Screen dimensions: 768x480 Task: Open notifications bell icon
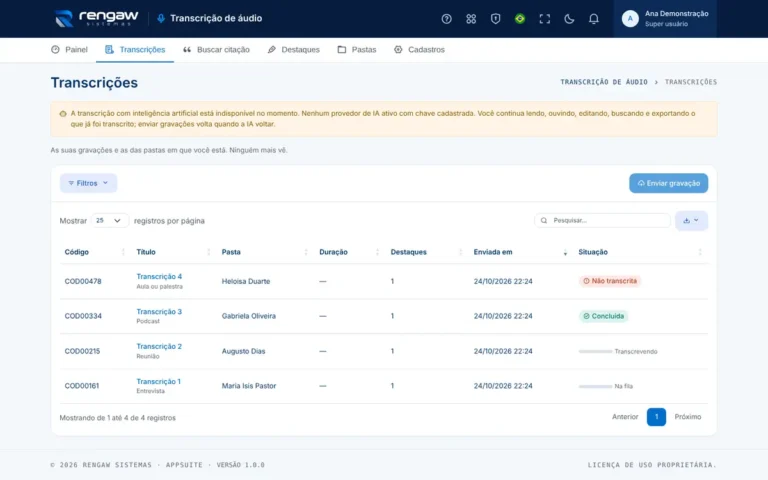pos(593,19)
